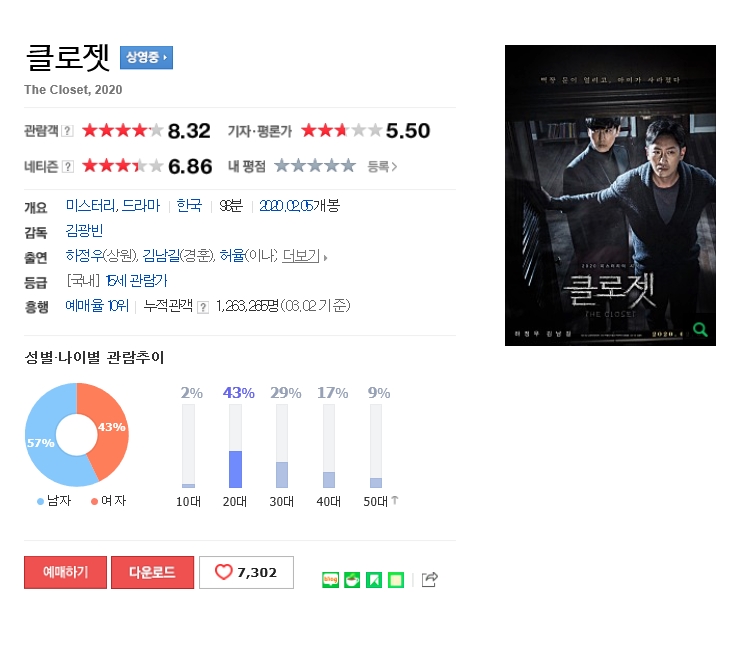Expand cast list with 더보기
Image resolution: width=733 pixels, height=649 pixels.
click(301, 256)
